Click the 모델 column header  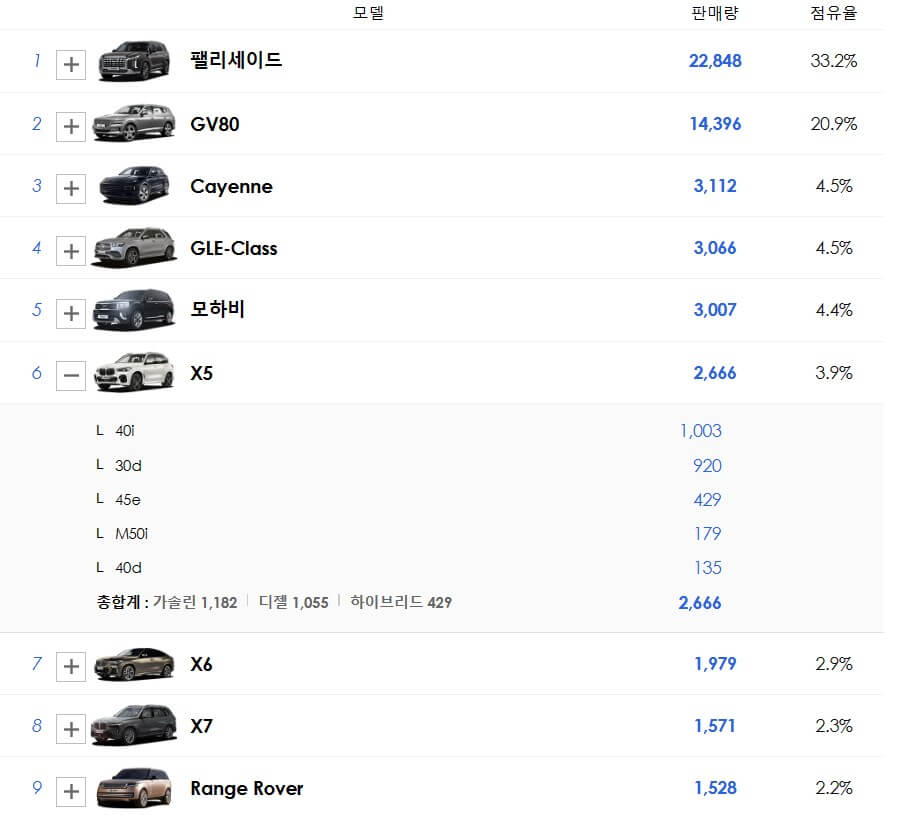[369, 13]
